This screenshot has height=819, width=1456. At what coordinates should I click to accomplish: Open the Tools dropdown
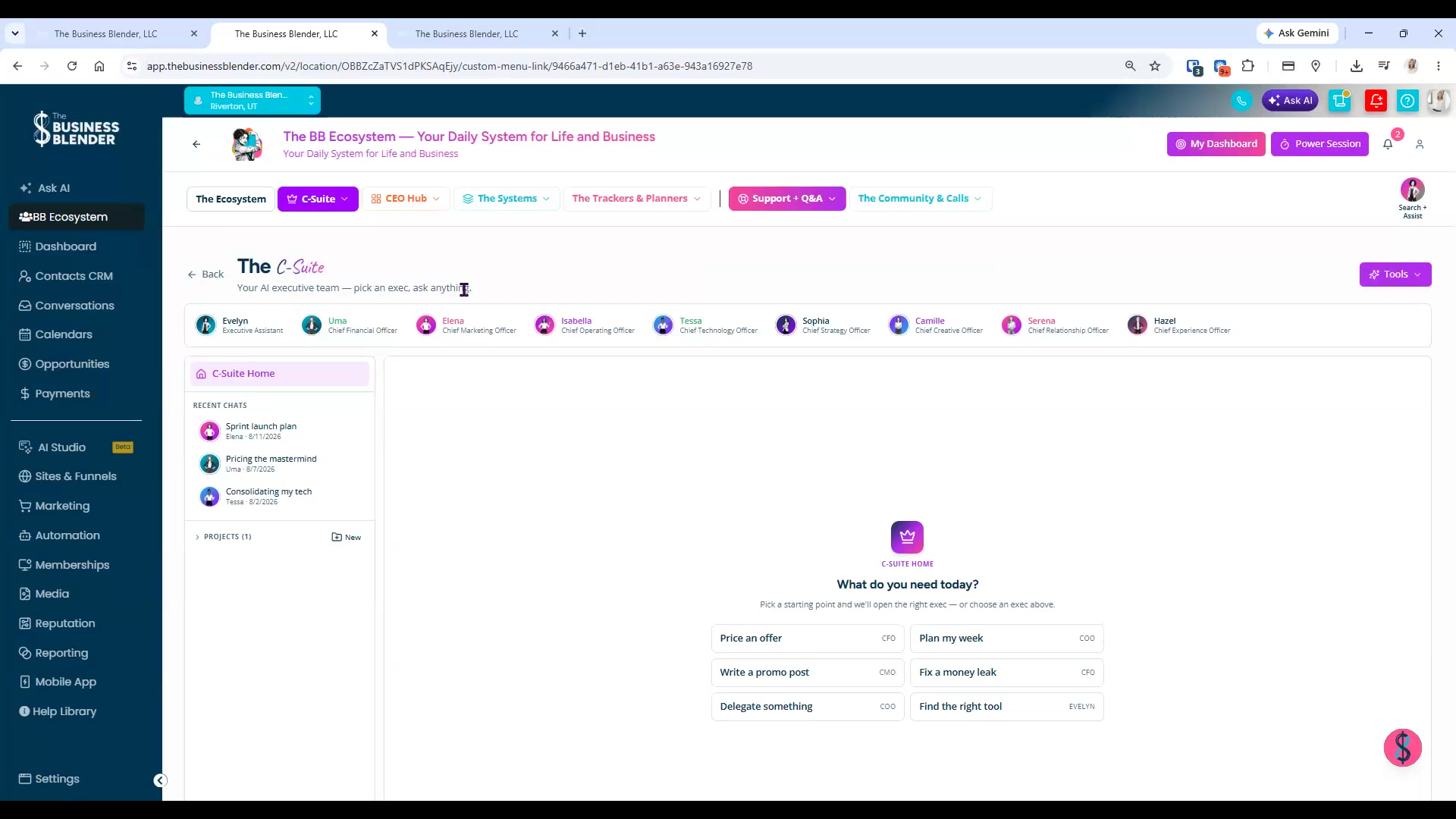1395,275
